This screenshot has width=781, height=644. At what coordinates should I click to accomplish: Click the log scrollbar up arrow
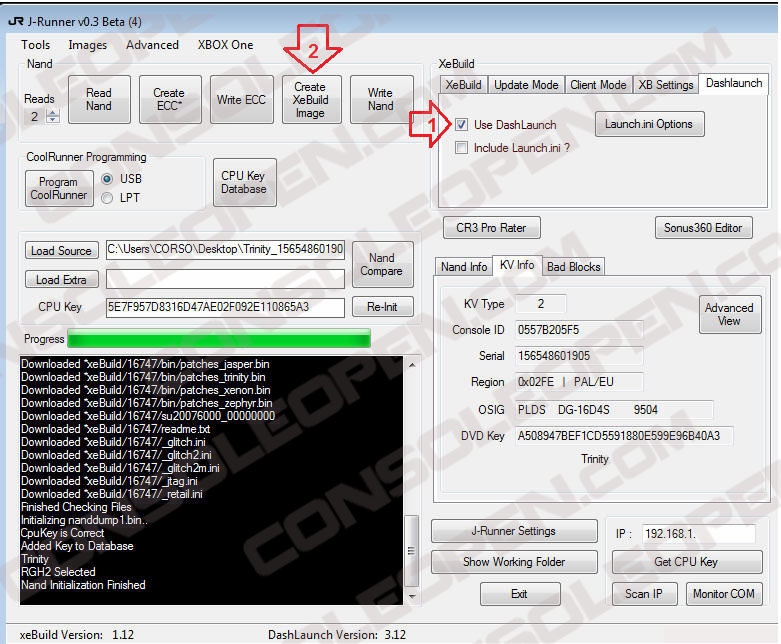point(412,365)
